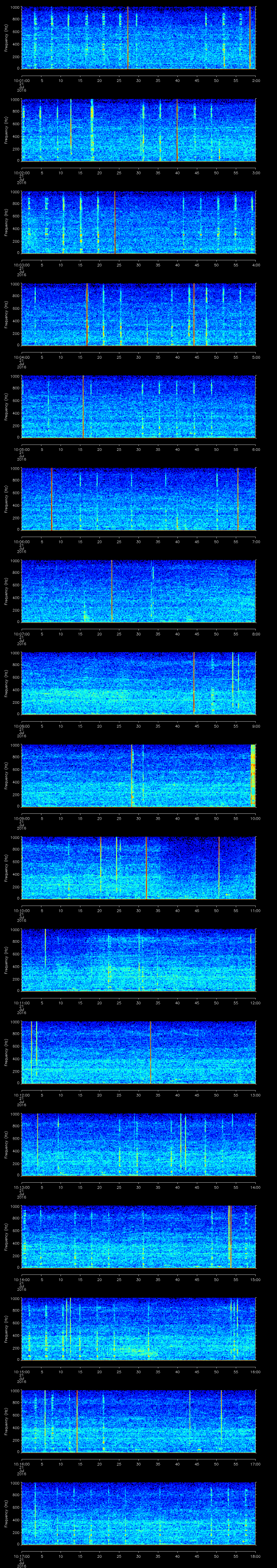Select the red vertical line in 10:07:00 spectrogram
Screen dimensions: 277x1568
coord(112,591)
